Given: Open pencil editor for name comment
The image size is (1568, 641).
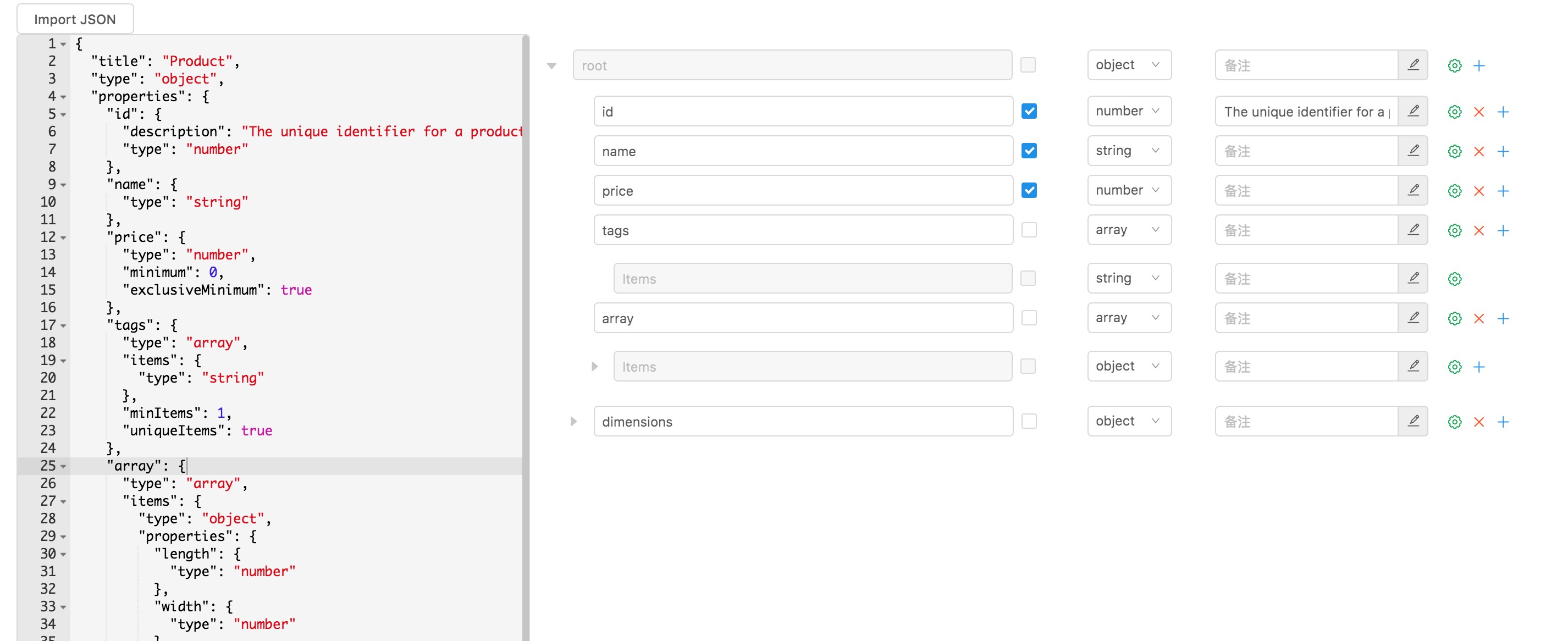Looking at the screenshot, I should (x=1414, y=151).
